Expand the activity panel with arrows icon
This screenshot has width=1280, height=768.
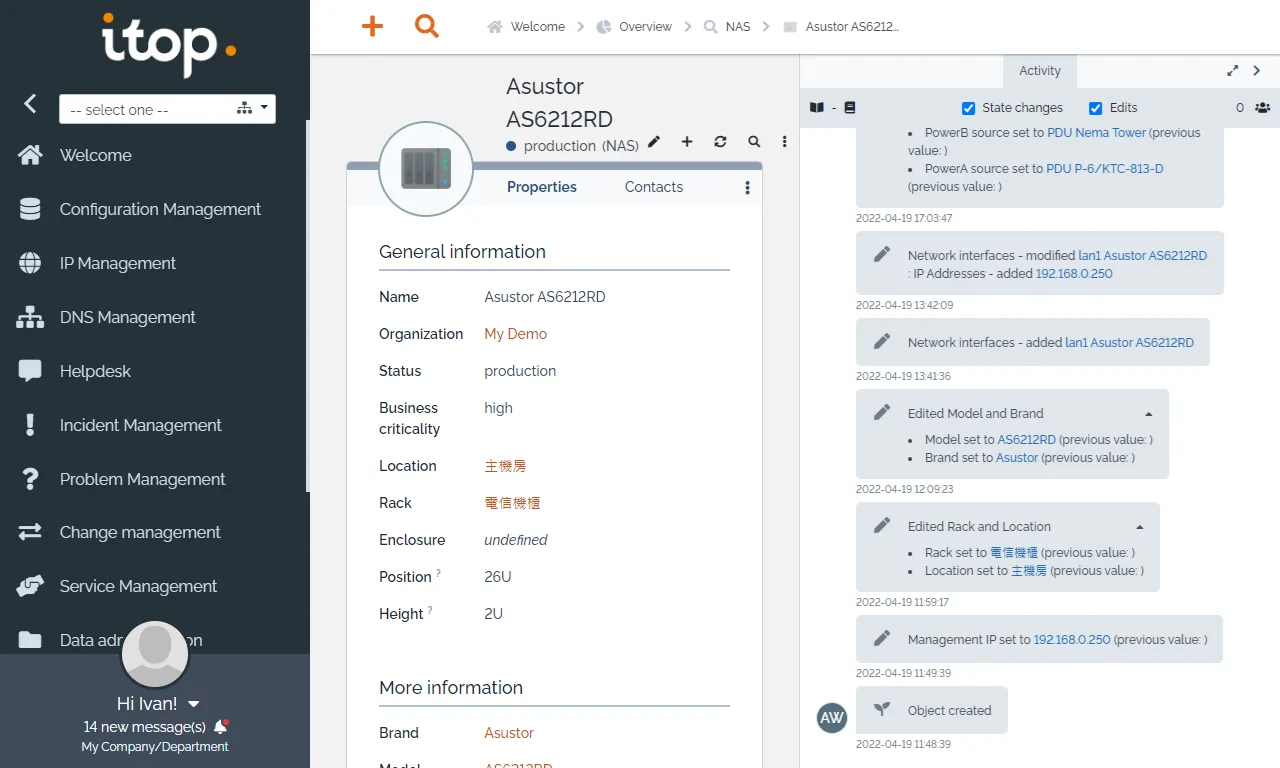(1233, 71)
